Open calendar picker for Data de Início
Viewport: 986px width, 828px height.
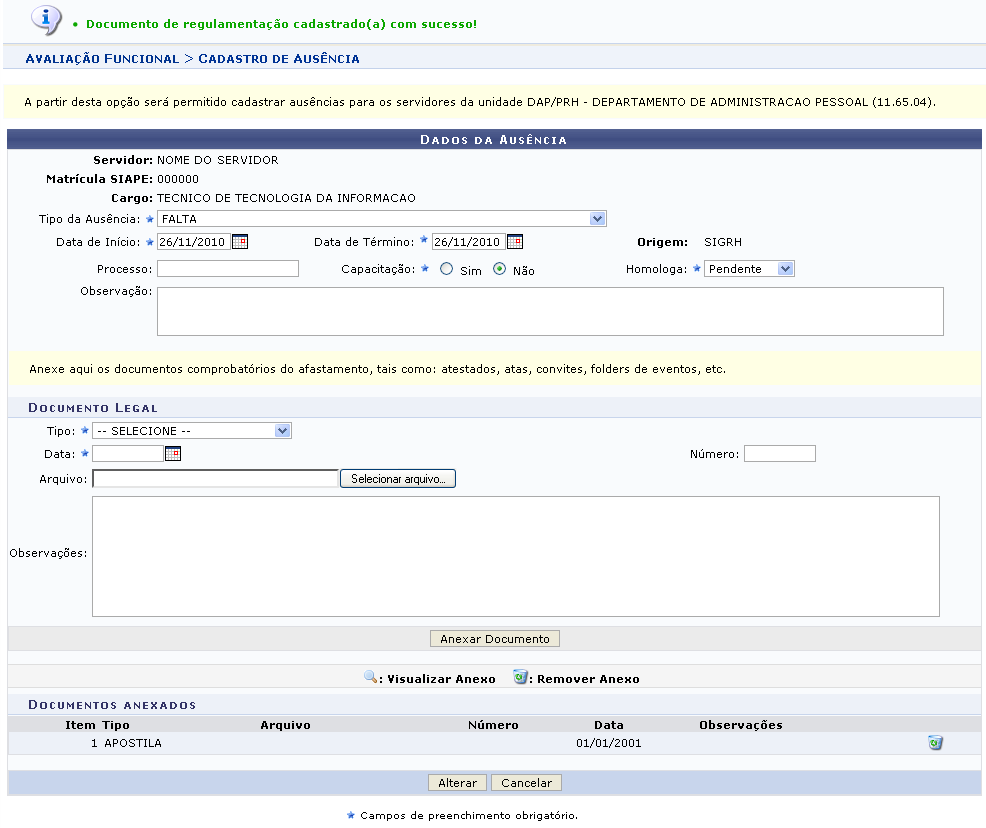tap(239, 242)
